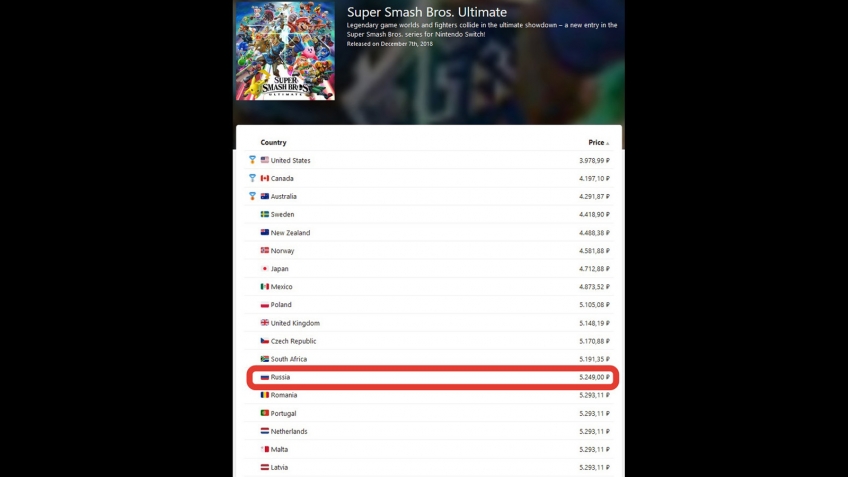Click the Russia flag icon
The height and width of the screenshot is (477, 848).
(x=264, y=377)
